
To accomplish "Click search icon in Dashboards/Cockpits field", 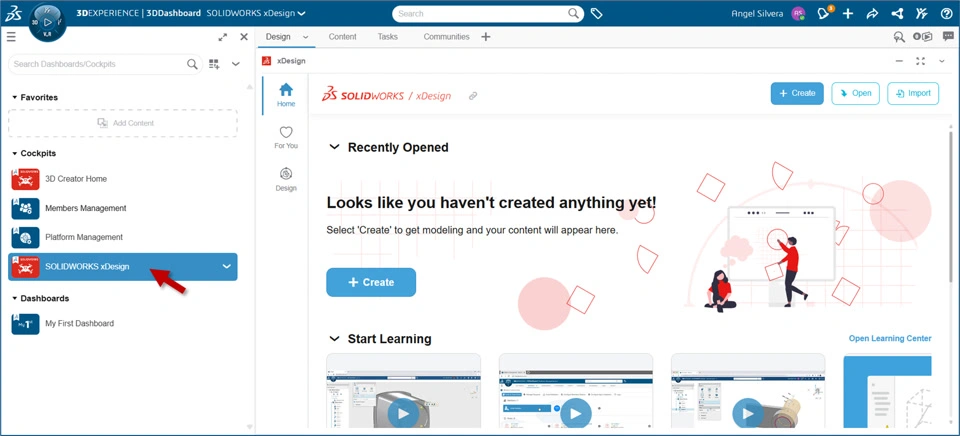I will coord(192,64).
